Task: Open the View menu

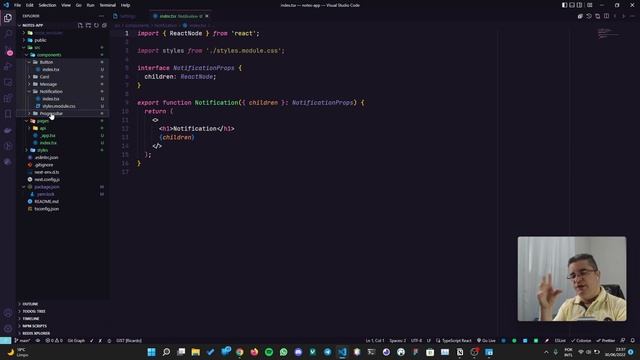Action: (66, 5)
